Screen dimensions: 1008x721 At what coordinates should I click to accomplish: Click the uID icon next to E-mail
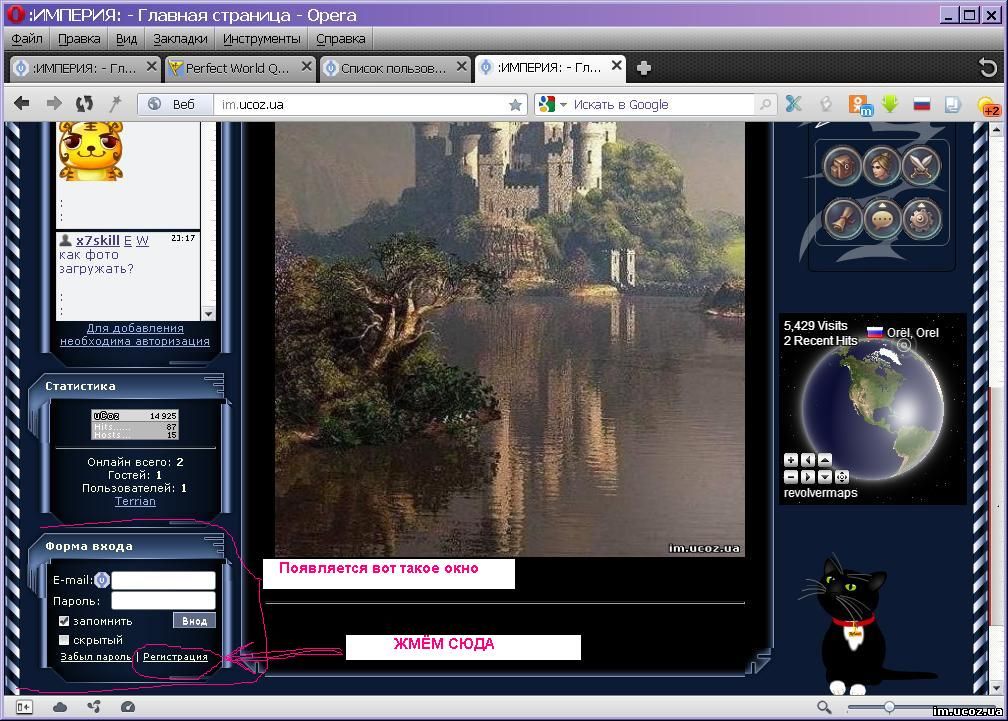tap(102, 580)
